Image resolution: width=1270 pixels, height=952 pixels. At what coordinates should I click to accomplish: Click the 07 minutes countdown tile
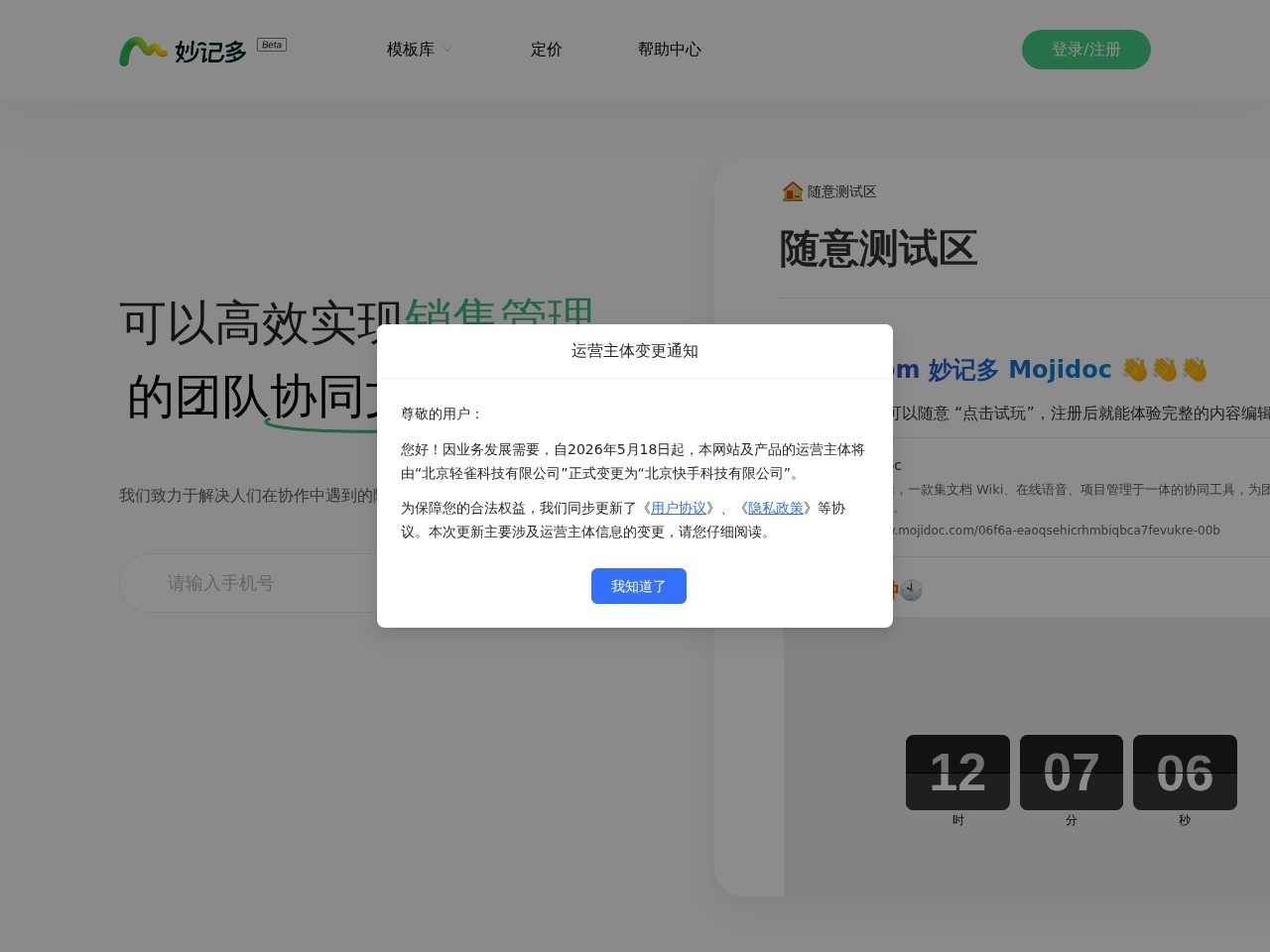tap(1072, 773)
